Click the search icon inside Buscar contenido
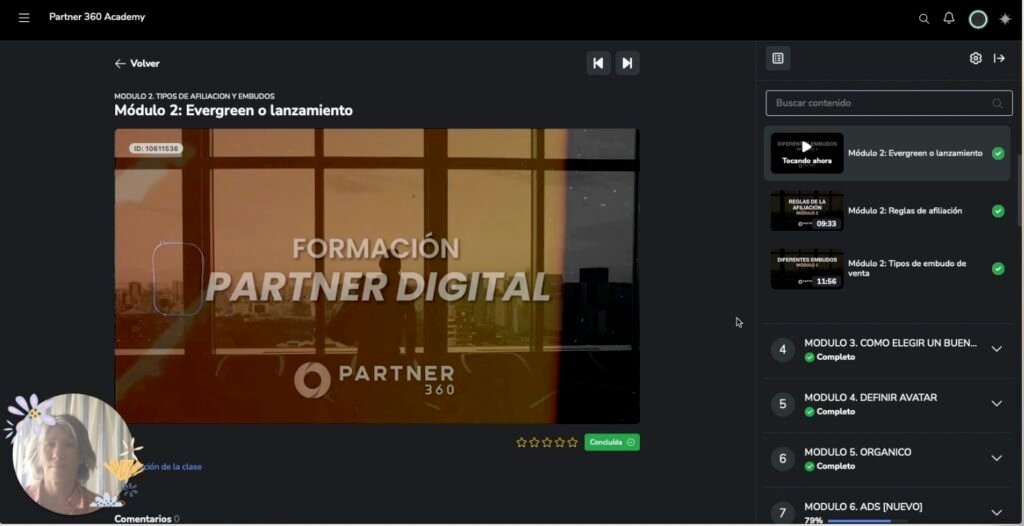The image size is (1024, 526). 997,103
